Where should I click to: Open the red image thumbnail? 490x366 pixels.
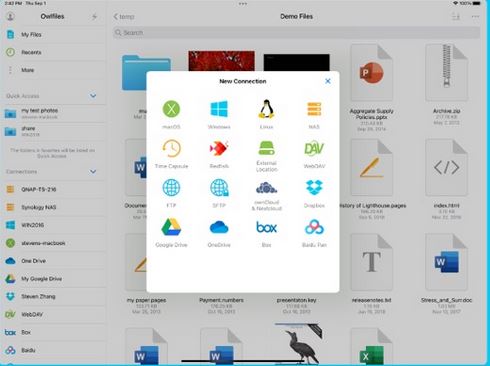[221, 61]
